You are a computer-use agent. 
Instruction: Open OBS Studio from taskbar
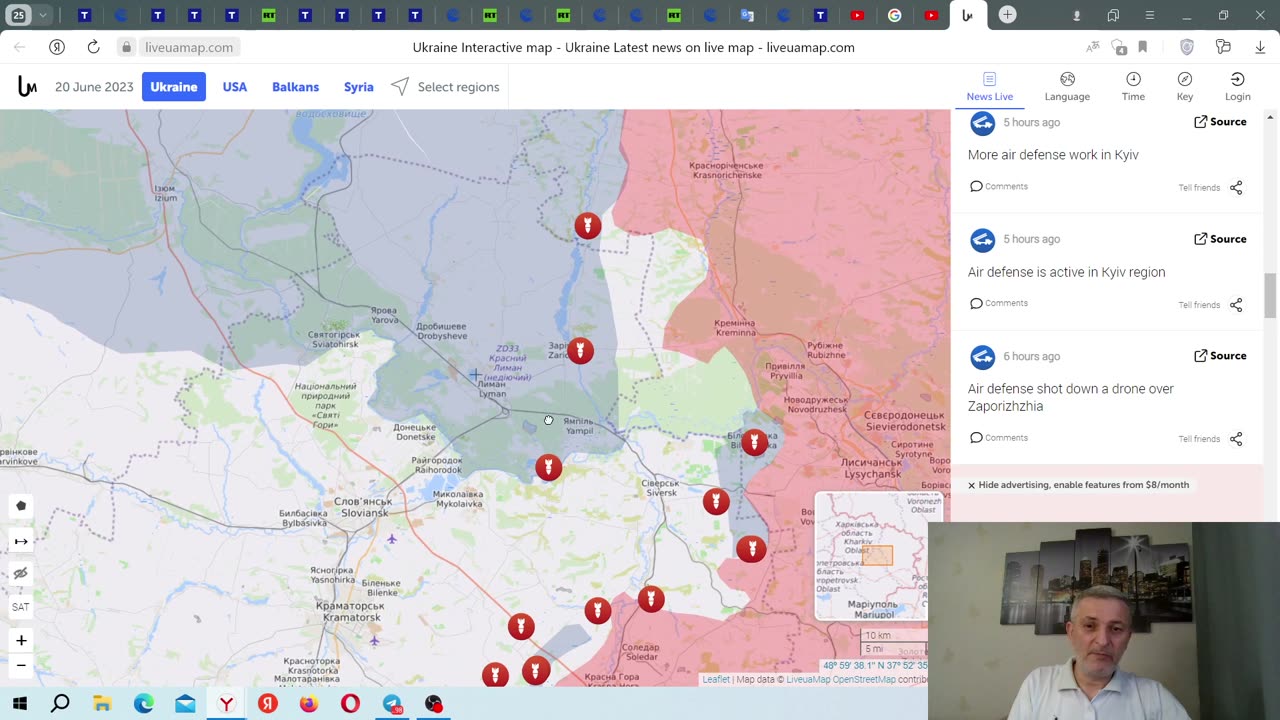pyautogui.click(x=433, y=704)
